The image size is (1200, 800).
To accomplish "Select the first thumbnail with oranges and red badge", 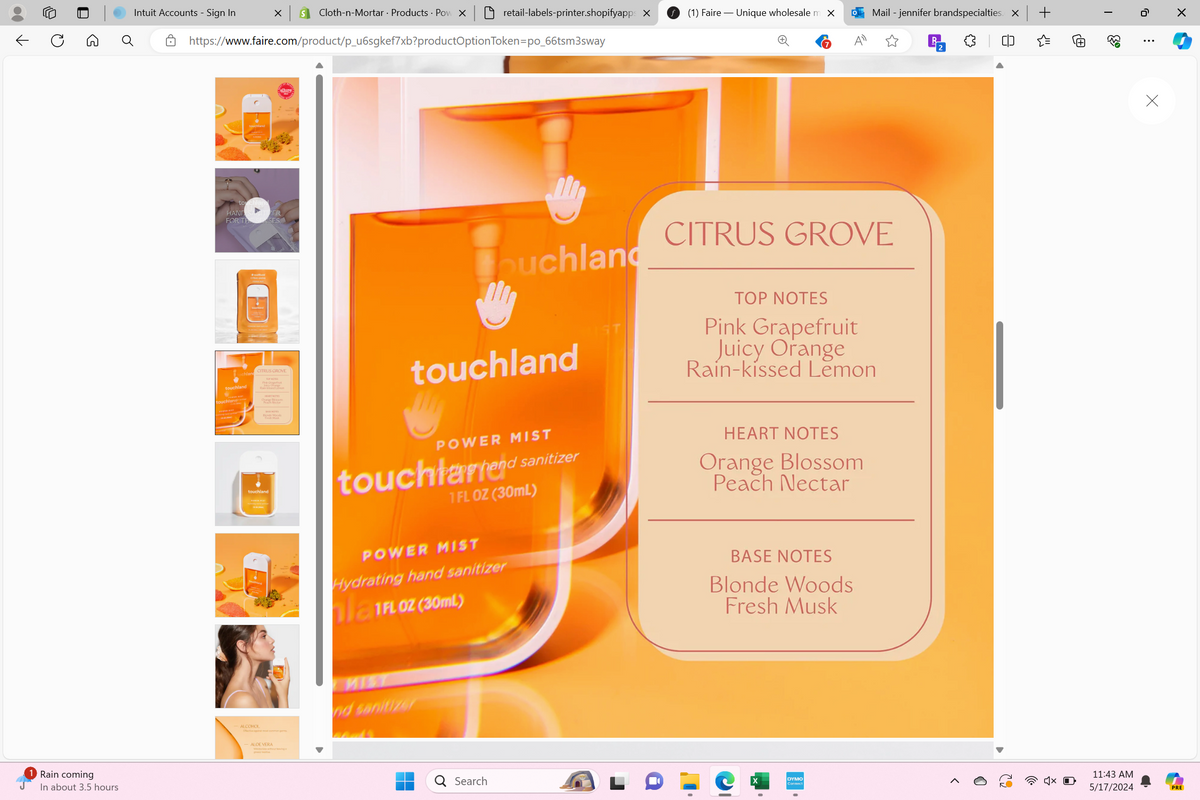I will pyautogui.click(x=257, y=119).
